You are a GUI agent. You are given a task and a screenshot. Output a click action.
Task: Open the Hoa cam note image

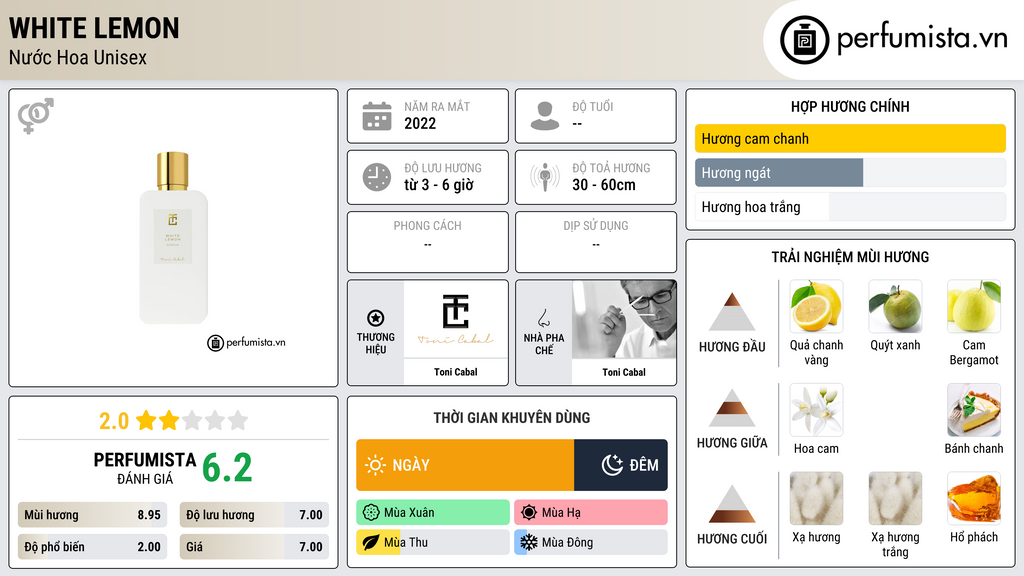coord(816,409)
